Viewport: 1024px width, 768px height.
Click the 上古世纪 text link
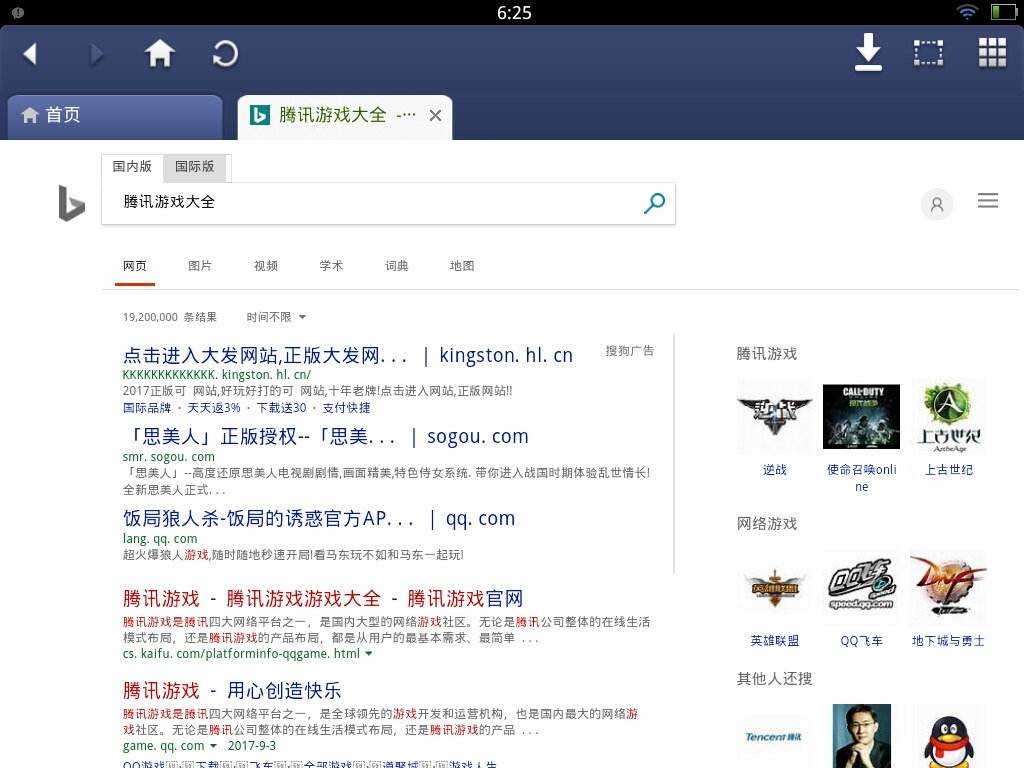[948, 470]
